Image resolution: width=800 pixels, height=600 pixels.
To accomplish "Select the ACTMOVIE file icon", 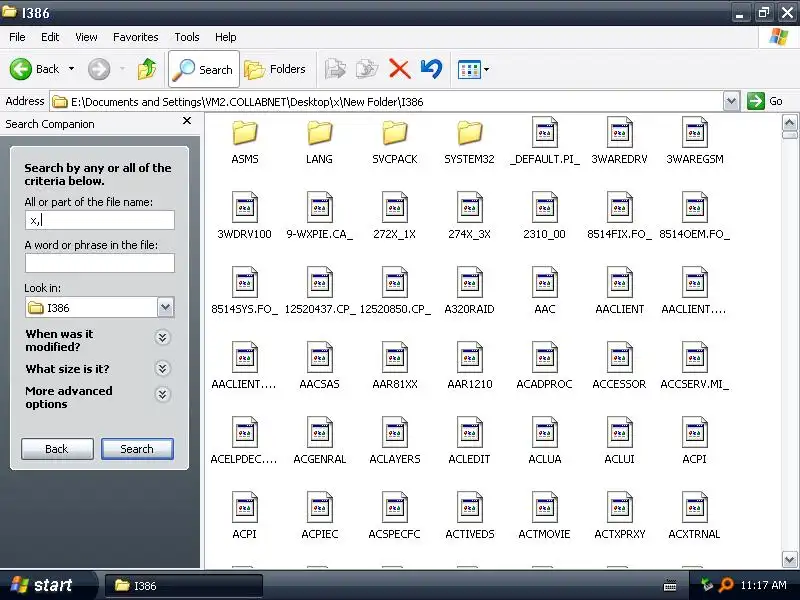I will pyautogui.click(x=545, y=507).
